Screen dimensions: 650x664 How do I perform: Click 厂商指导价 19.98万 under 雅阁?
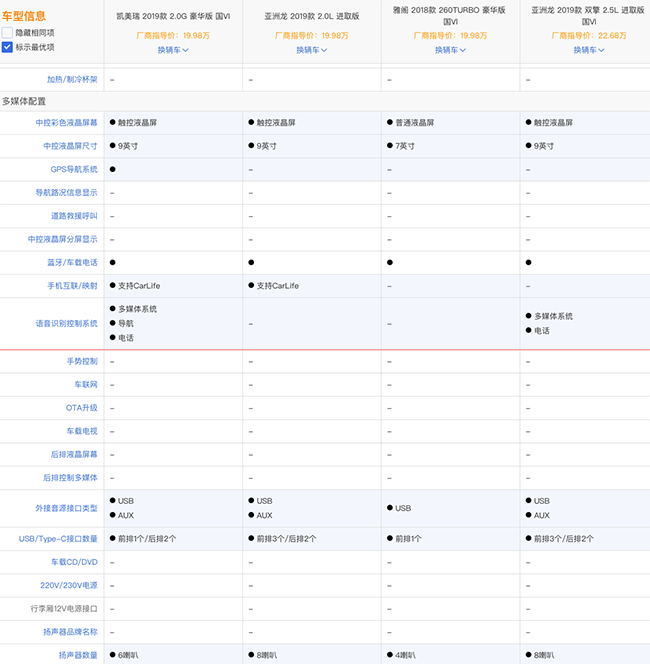tap(451, 36)
